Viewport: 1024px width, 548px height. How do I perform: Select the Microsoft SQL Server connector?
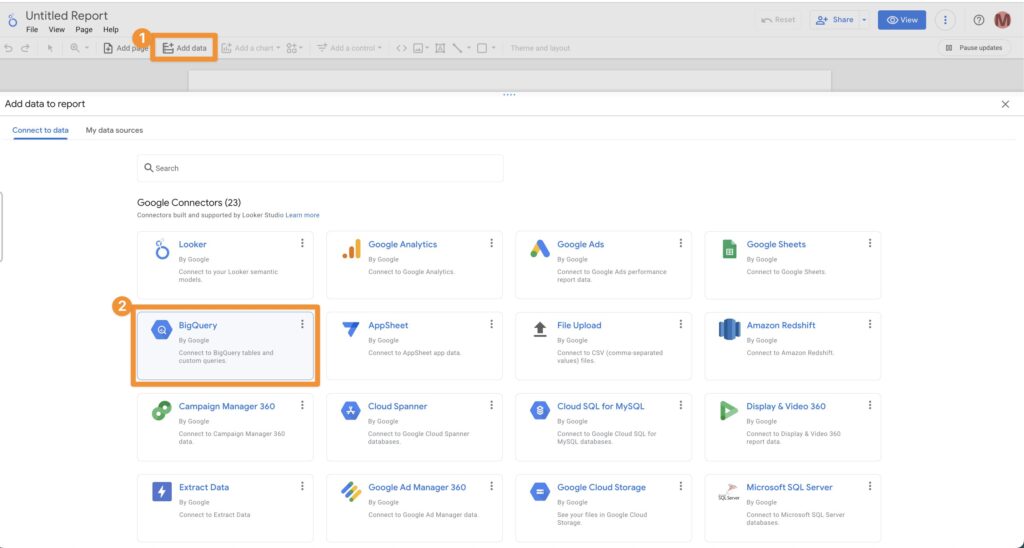point(793,508)
